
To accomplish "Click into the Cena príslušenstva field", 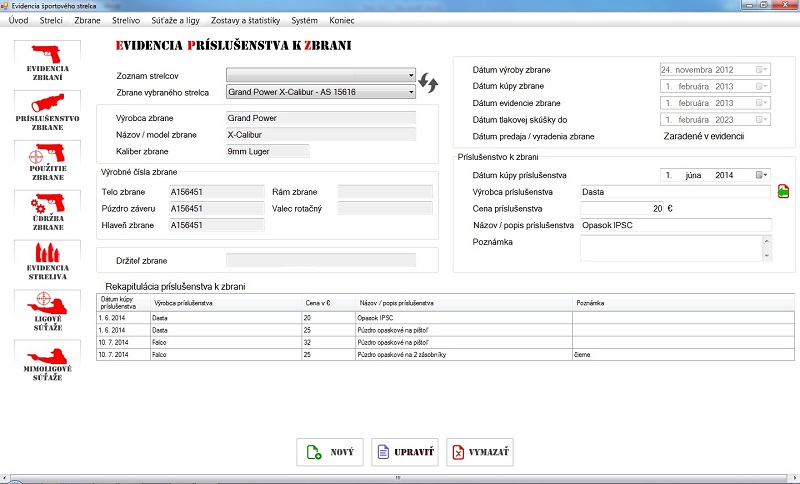I will coord(622,208).
